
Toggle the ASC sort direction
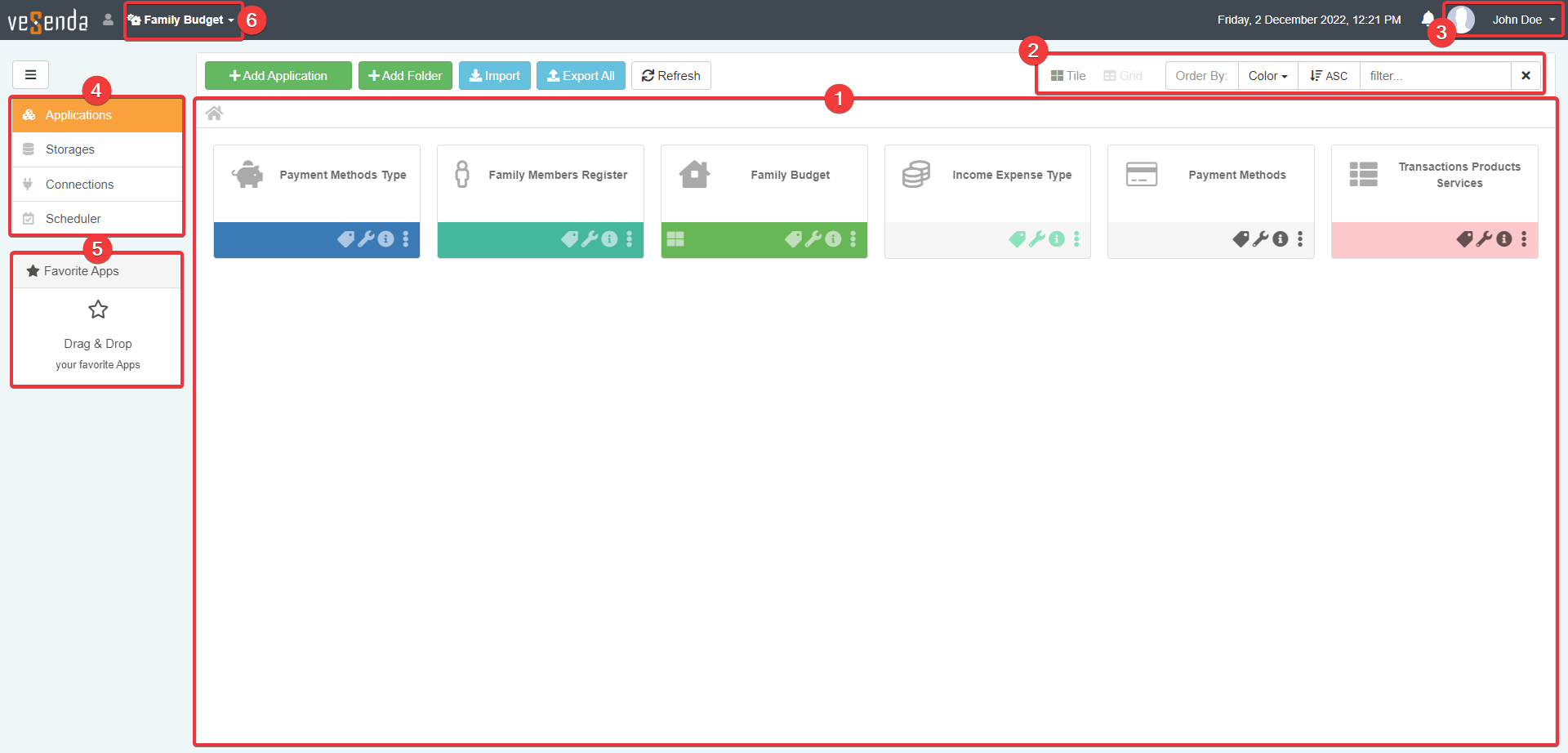click(x=1329, y=76)
